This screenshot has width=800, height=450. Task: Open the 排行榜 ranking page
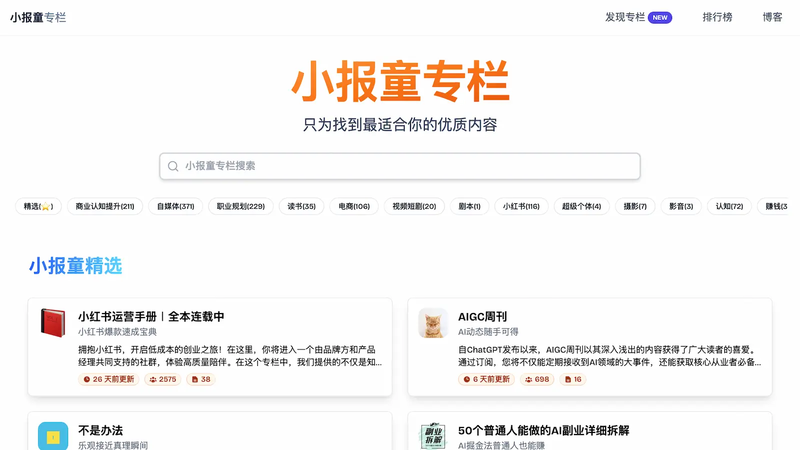tap(717, 17)
